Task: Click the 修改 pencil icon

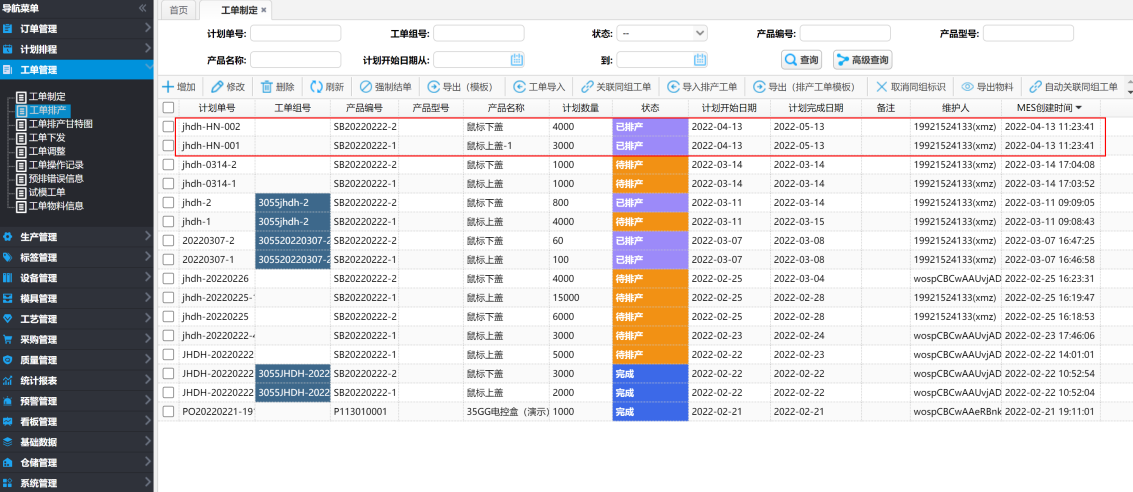Action: (217, 87)
